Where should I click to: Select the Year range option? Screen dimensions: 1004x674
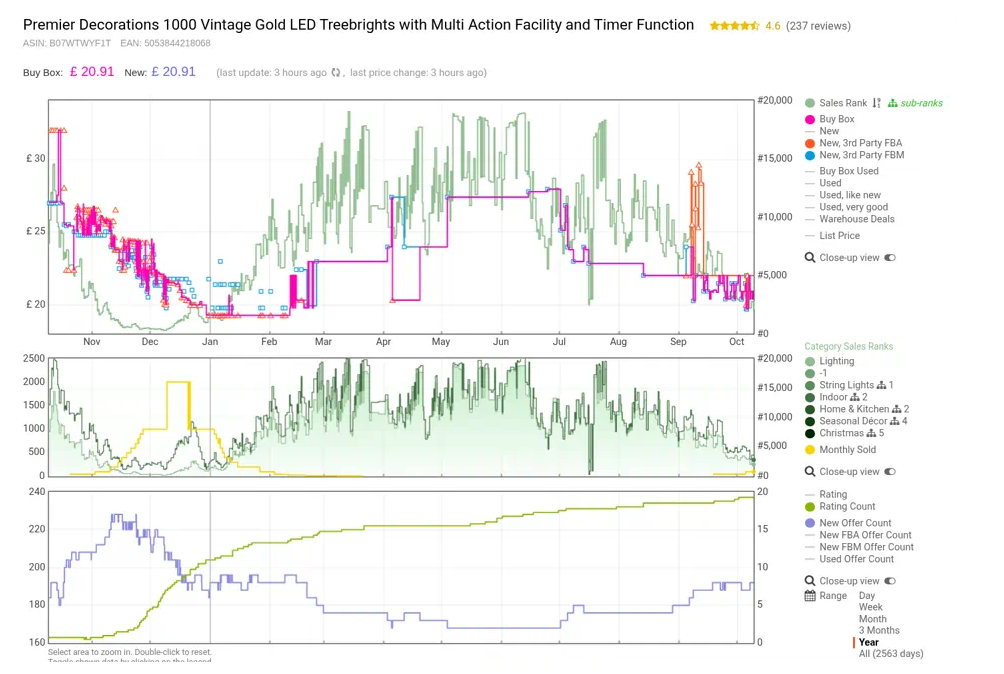point(869,643)
